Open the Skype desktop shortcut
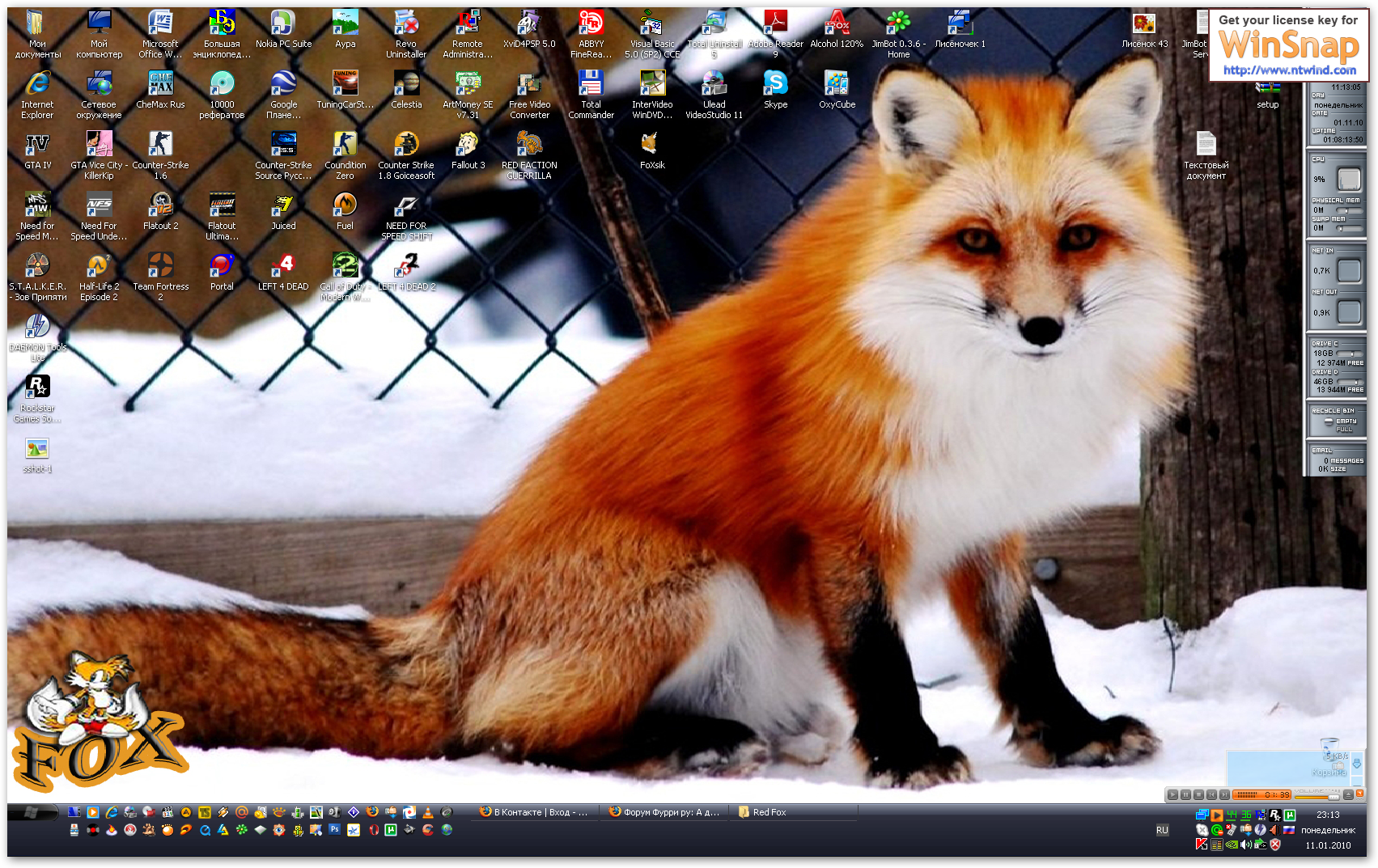Screen dimensions: 1378x868 (775, 84)
